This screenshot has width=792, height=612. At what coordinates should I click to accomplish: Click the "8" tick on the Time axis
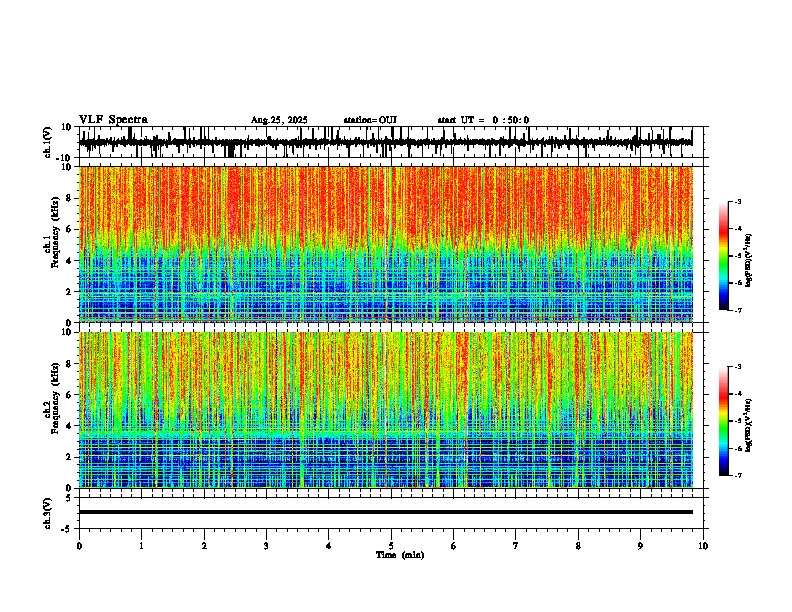click(578, 546)
